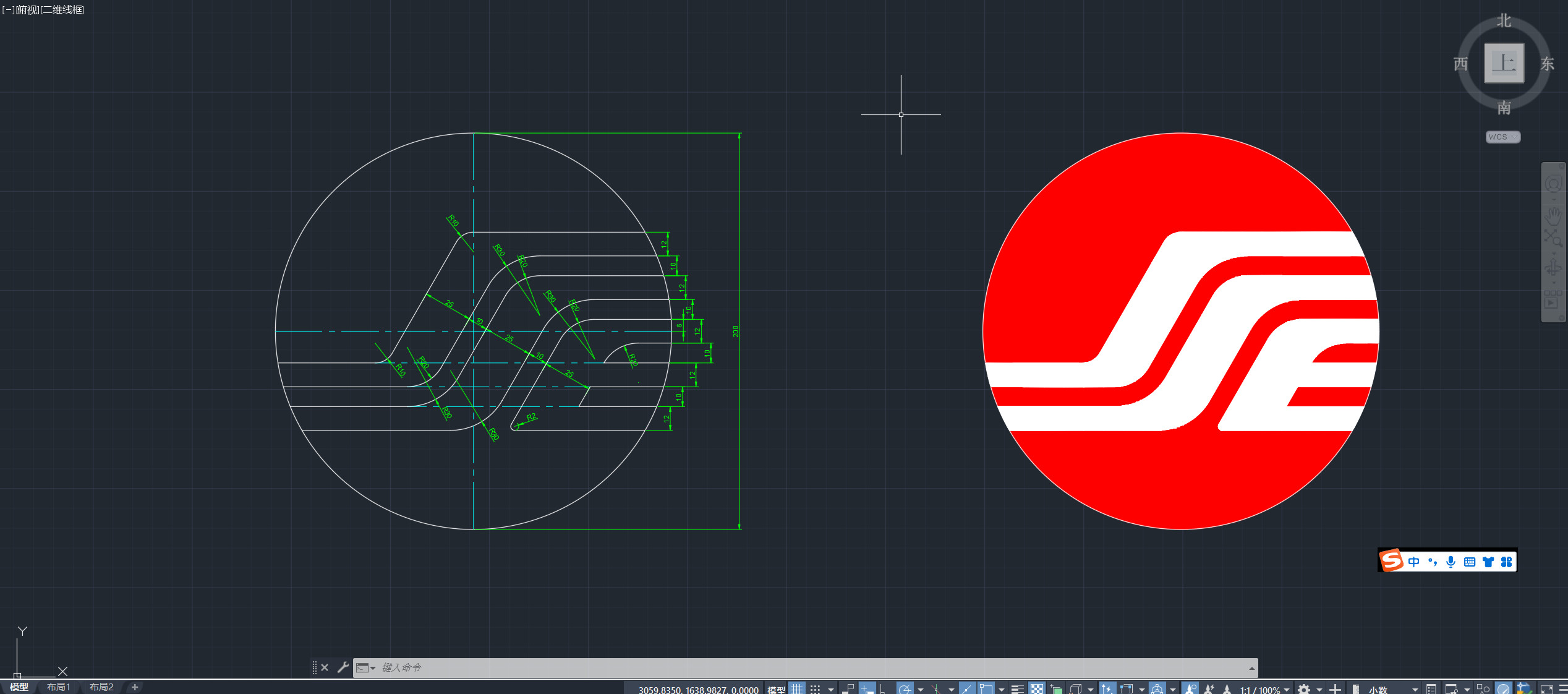Click the 上 top face of ViewCube
The height and width of the screenshot is (694, 1568).
[x=1504, y=63]
